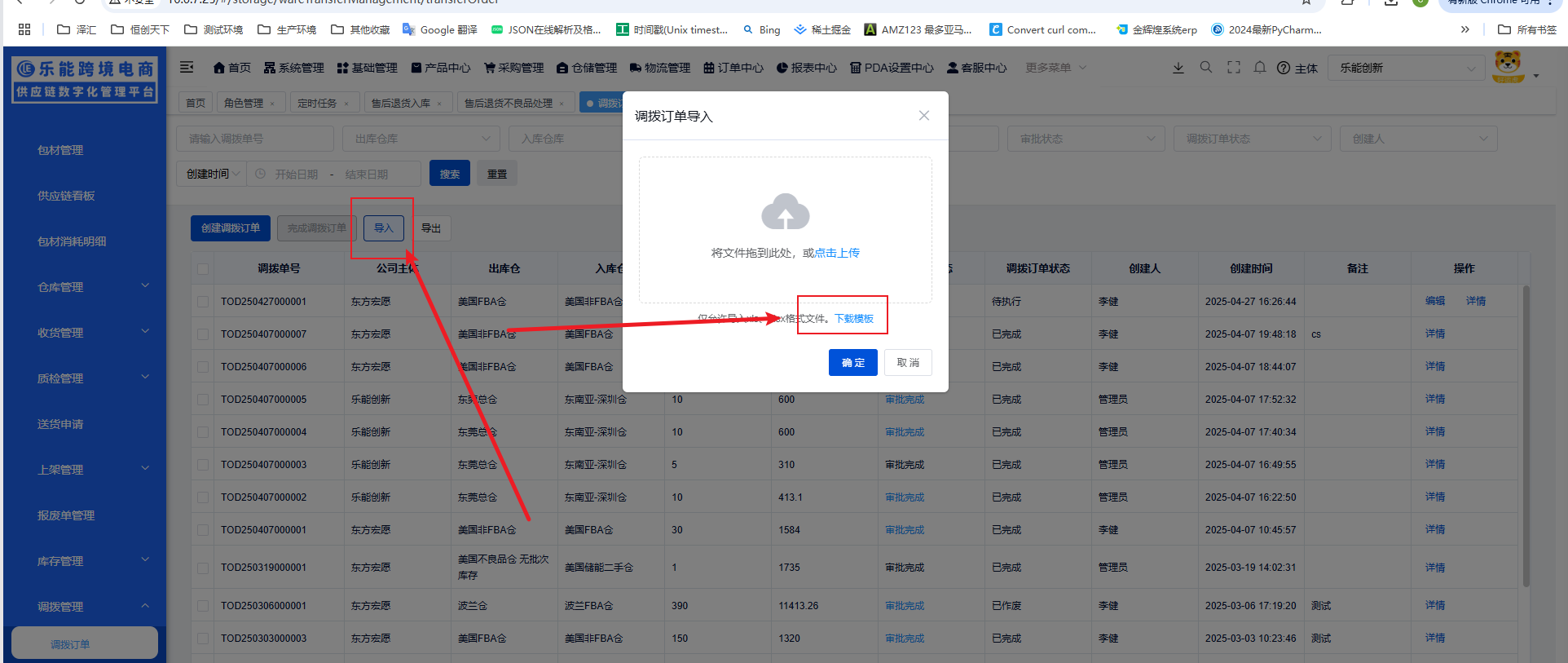Check the box for TOD250427000001 row
This screenshot has width=1568, height=663.
(203, 302)
